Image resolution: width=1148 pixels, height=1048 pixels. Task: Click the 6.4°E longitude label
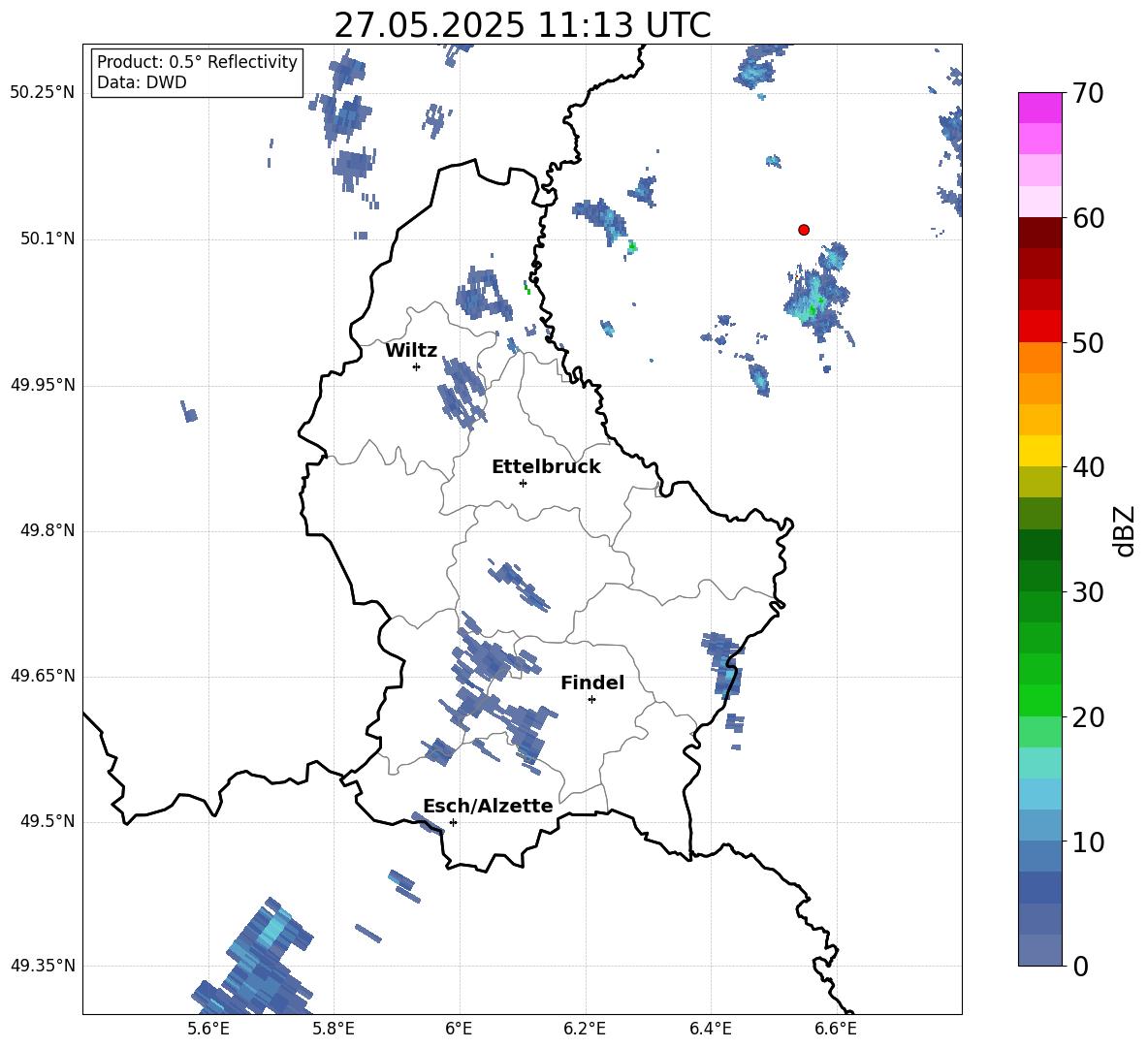710,1029
